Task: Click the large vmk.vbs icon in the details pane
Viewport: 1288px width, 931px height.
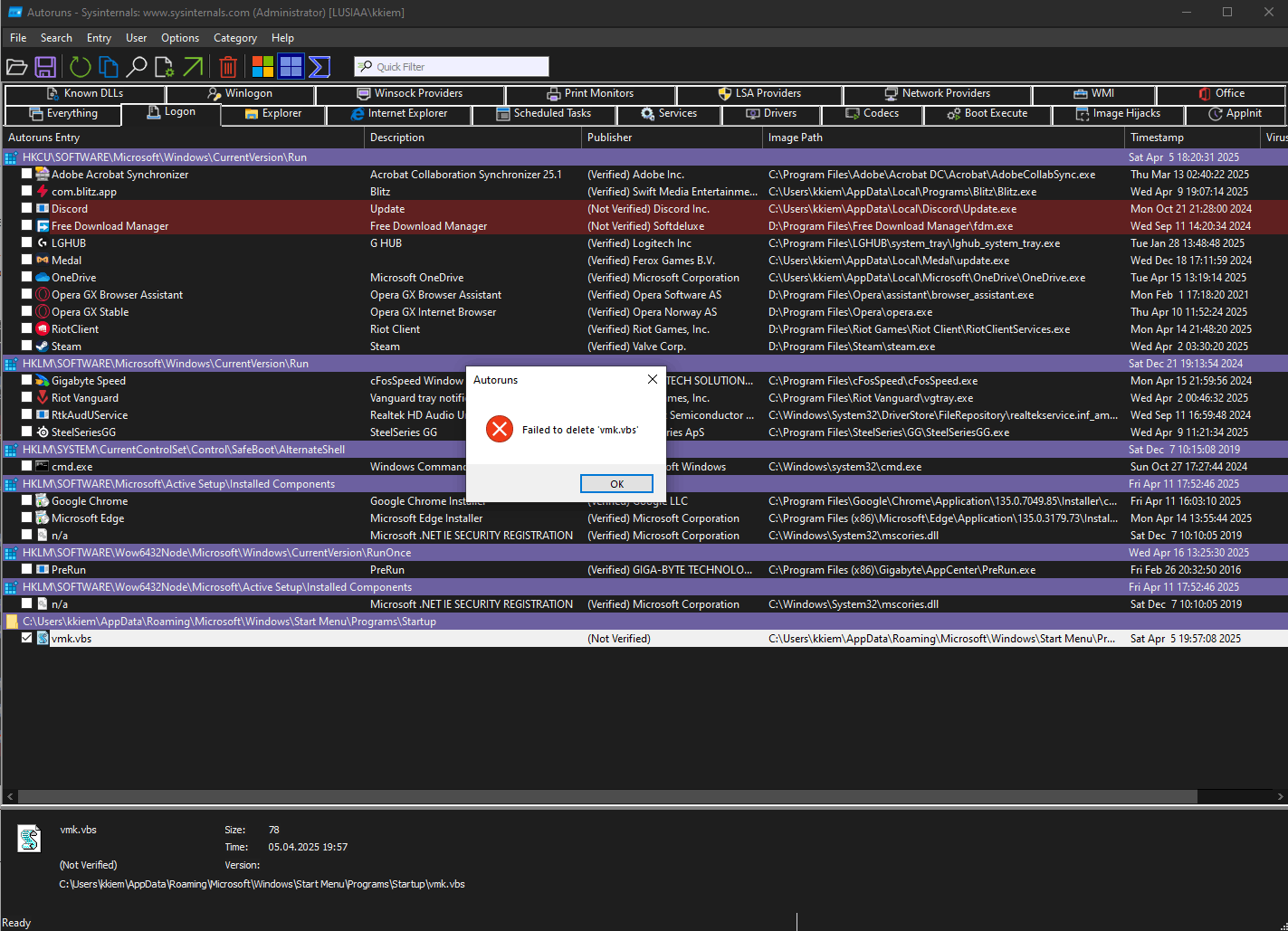Action: (30, 839)
